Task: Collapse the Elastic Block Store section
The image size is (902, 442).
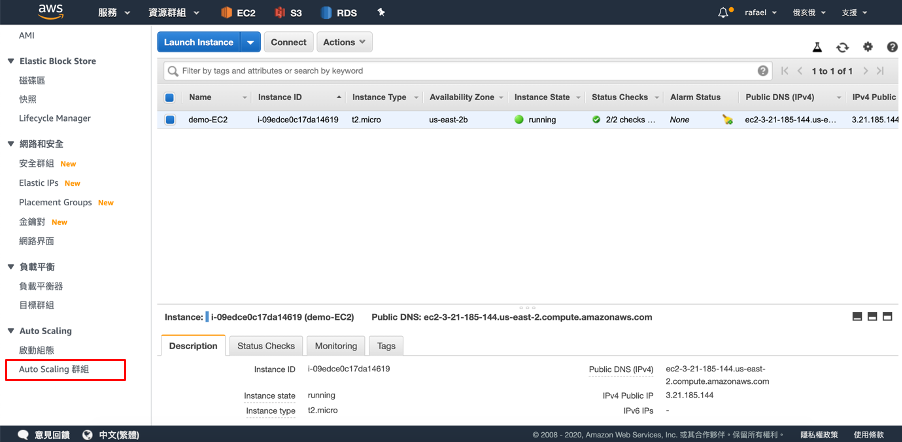Action: point(10,61)
